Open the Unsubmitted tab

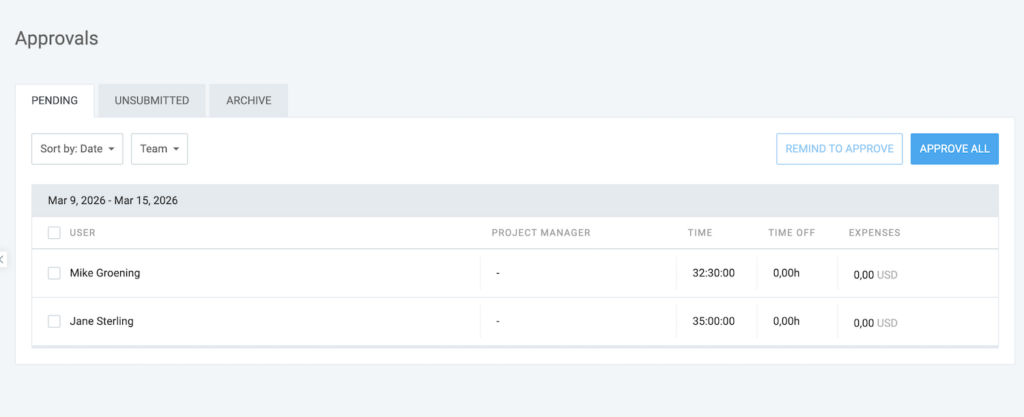pyautogui.click(x=152, y=101)
